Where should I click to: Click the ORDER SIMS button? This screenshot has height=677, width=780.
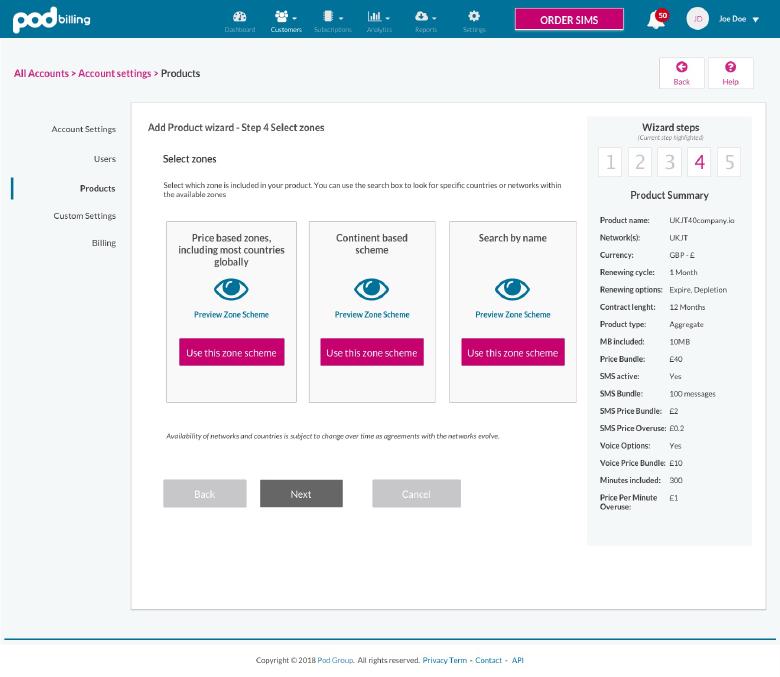(x=569, y=19)
